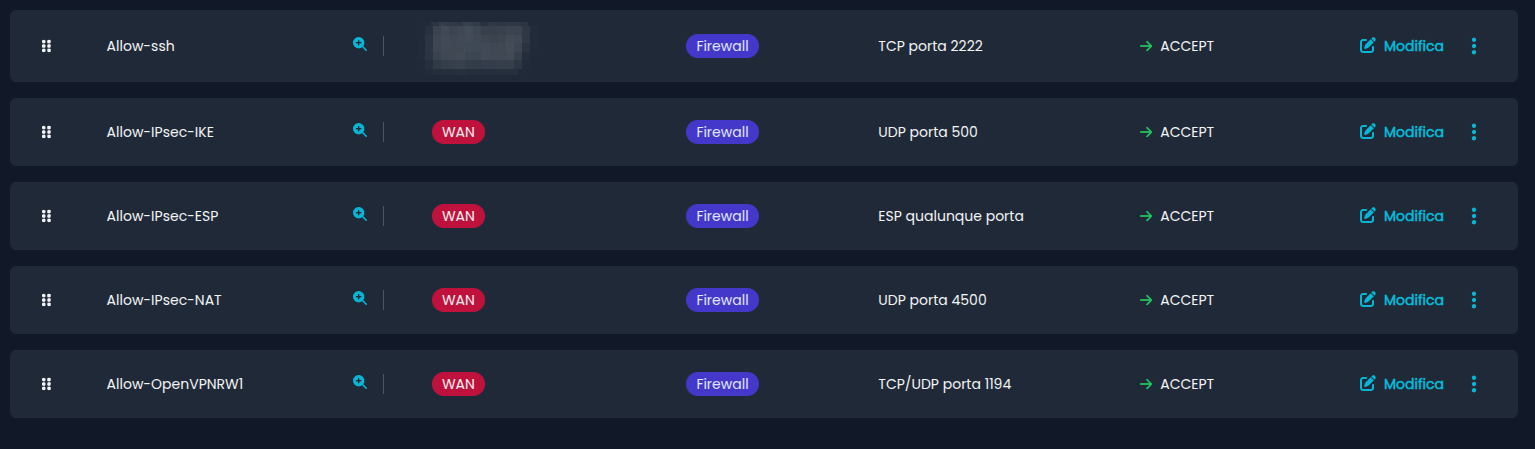The height and width of the screenshot is (449, 1535).
Task: View Allow-OpenVPNRW1 details with magnifier icon
Action: pos(360,382)
